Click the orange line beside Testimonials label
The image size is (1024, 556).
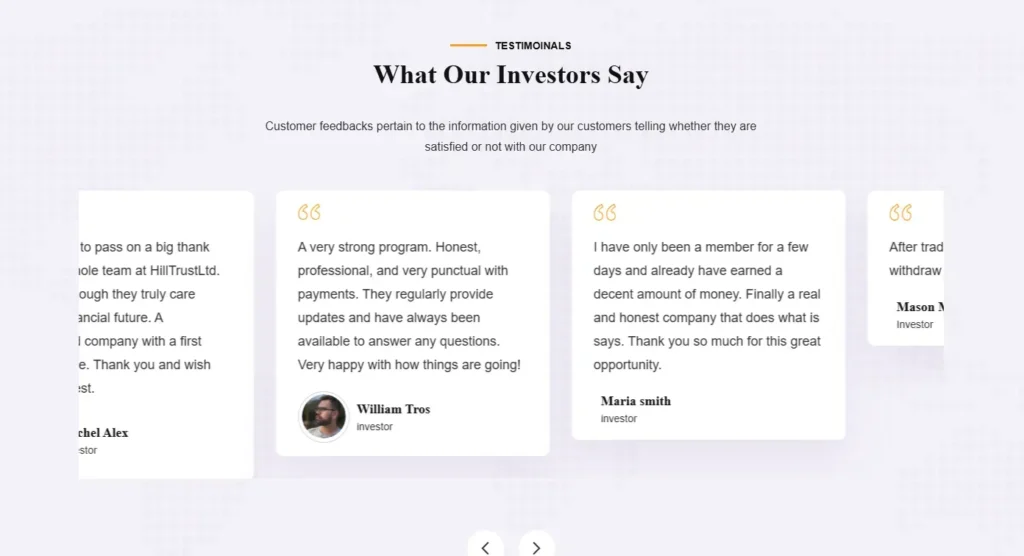coord(468,46)
